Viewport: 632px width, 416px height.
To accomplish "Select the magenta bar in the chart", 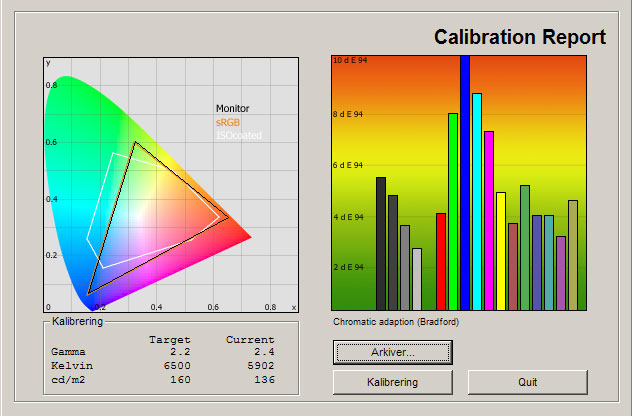I will (489, 220).
